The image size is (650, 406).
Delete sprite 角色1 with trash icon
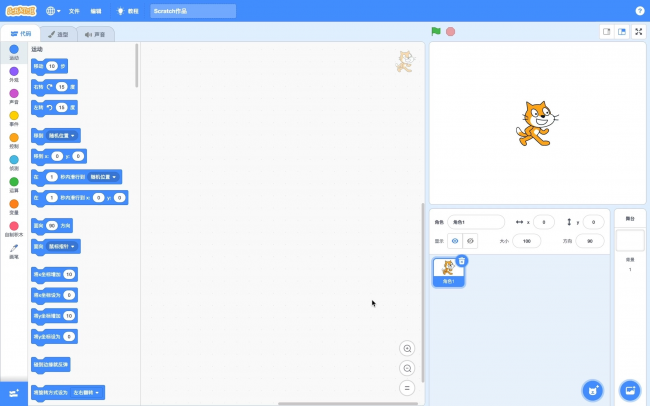tap(462, 260)
